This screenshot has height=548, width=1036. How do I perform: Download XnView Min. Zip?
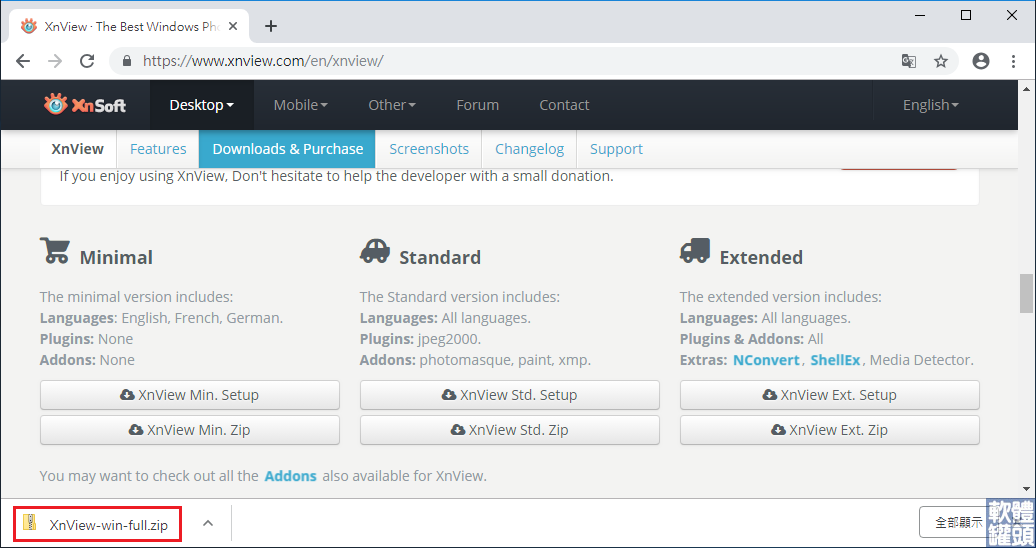[x=190, y=430]
